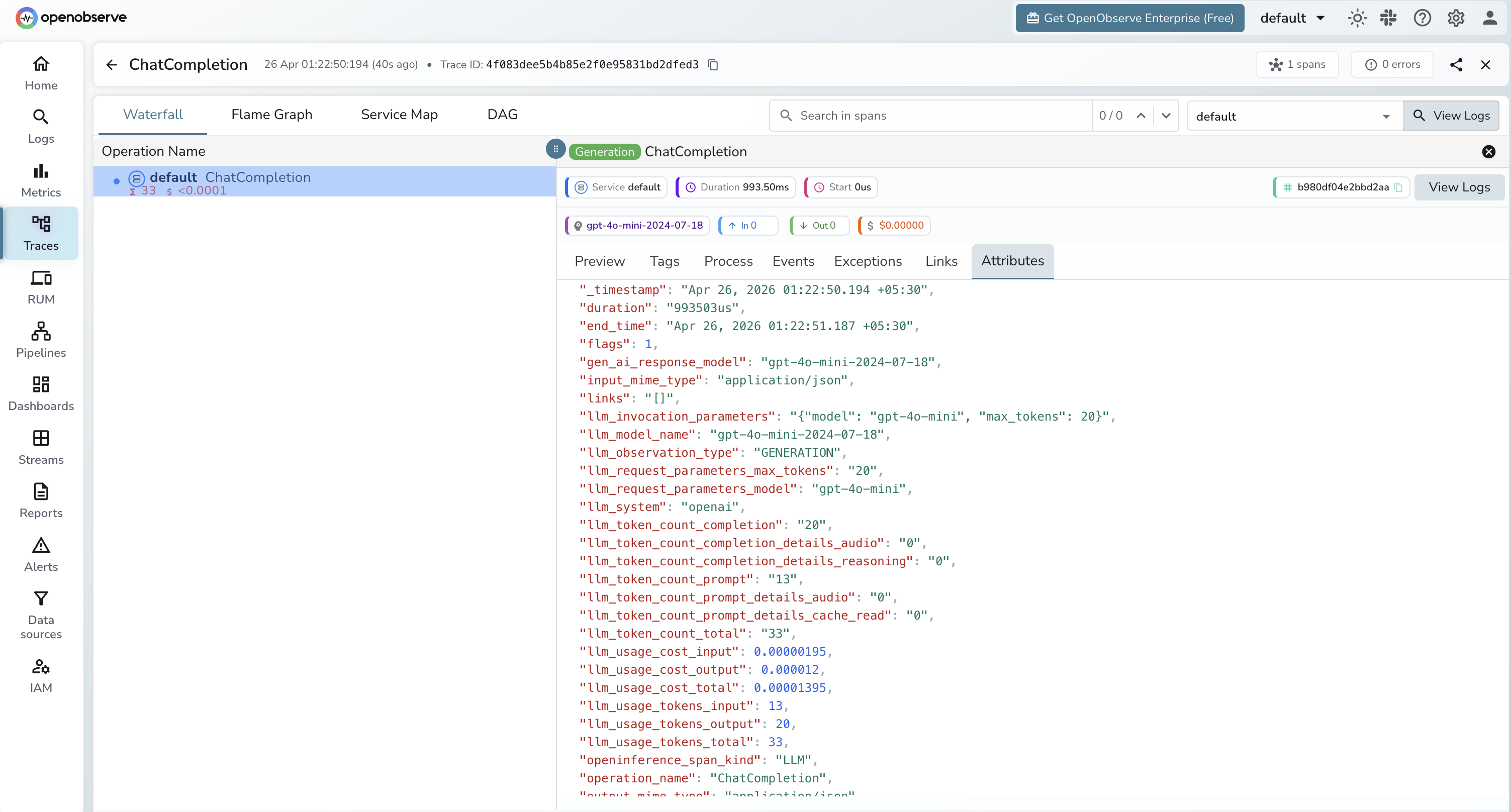The width and height of the screenshot is (1511, 812).
Task: Open the Events tab for the span
Action: point(793,261)
